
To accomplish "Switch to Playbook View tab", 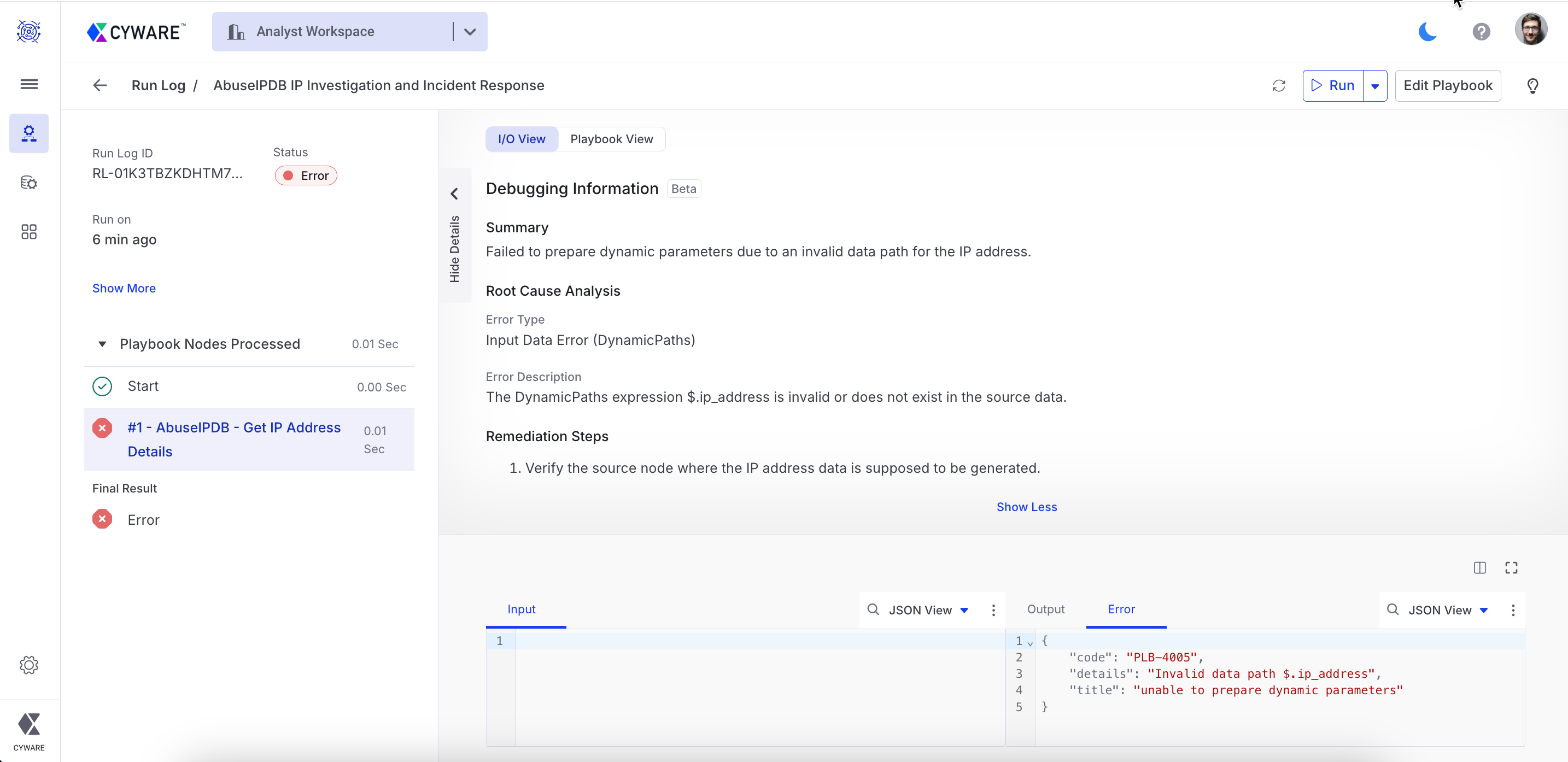I will (611, 139).
